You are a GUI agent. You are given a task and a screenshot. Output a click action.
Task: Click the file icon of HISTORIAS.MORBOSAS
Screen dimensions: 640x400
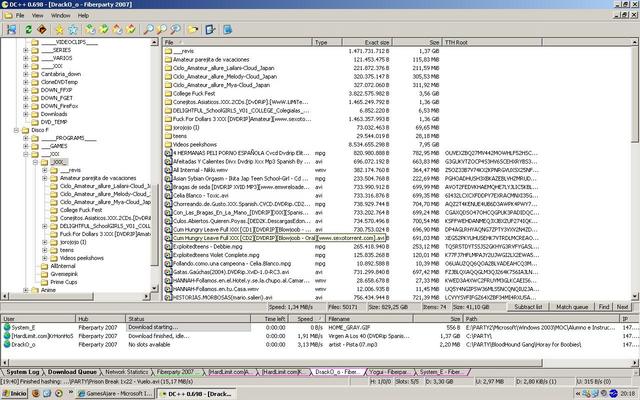[168, 298]
